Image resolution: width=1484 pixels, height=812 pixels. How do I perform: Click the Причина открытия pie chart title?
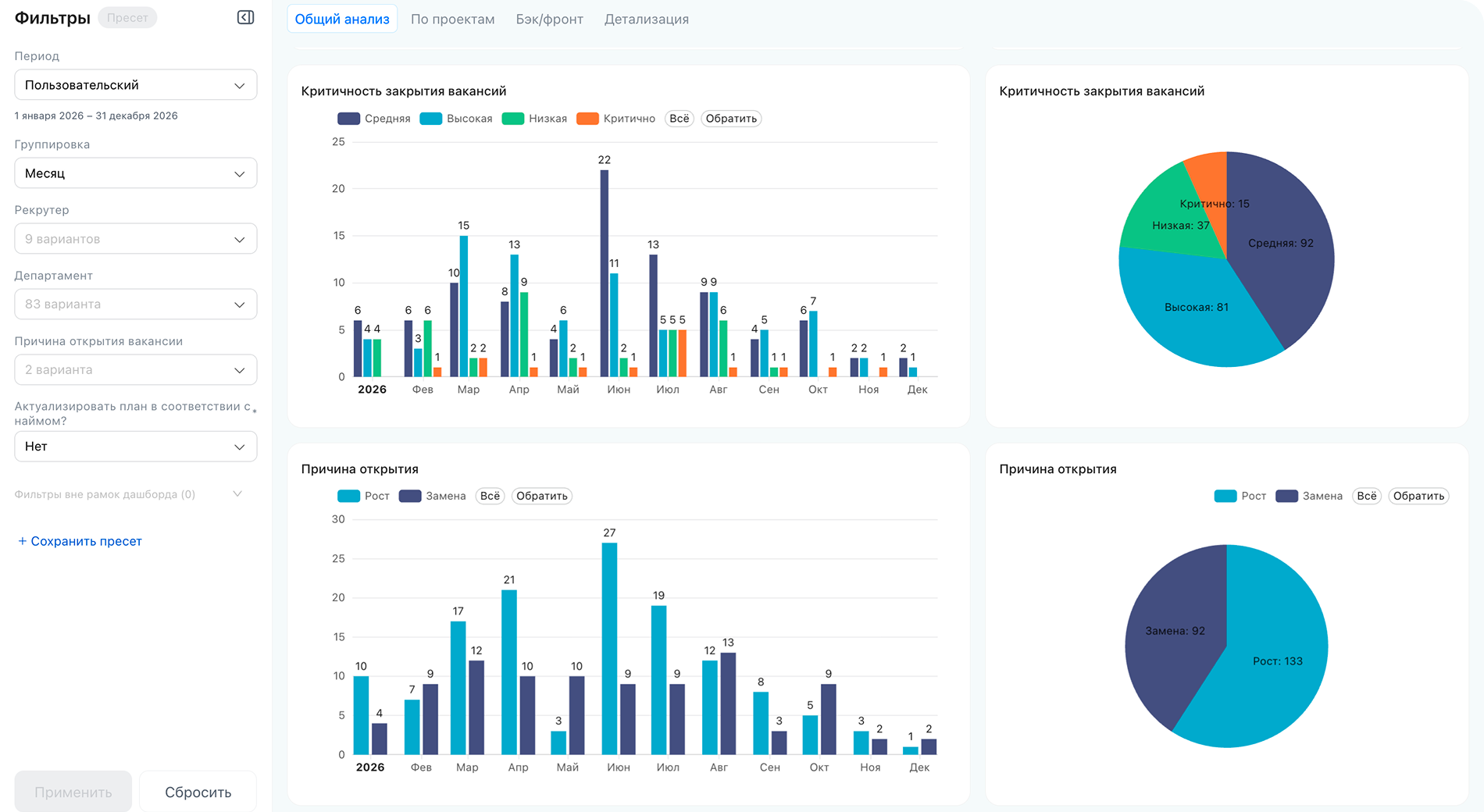[x=1058, y=469]
